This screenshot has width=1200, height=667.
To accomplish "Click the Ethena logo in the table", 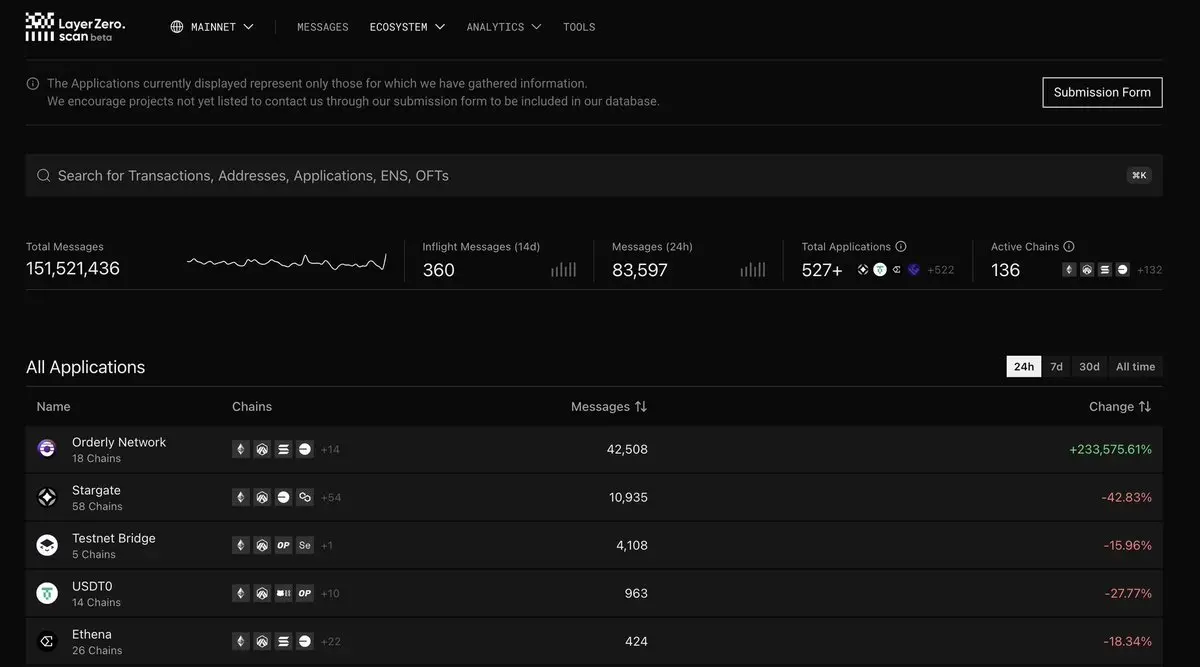I will pyautogui.click(x=47, y=641).
